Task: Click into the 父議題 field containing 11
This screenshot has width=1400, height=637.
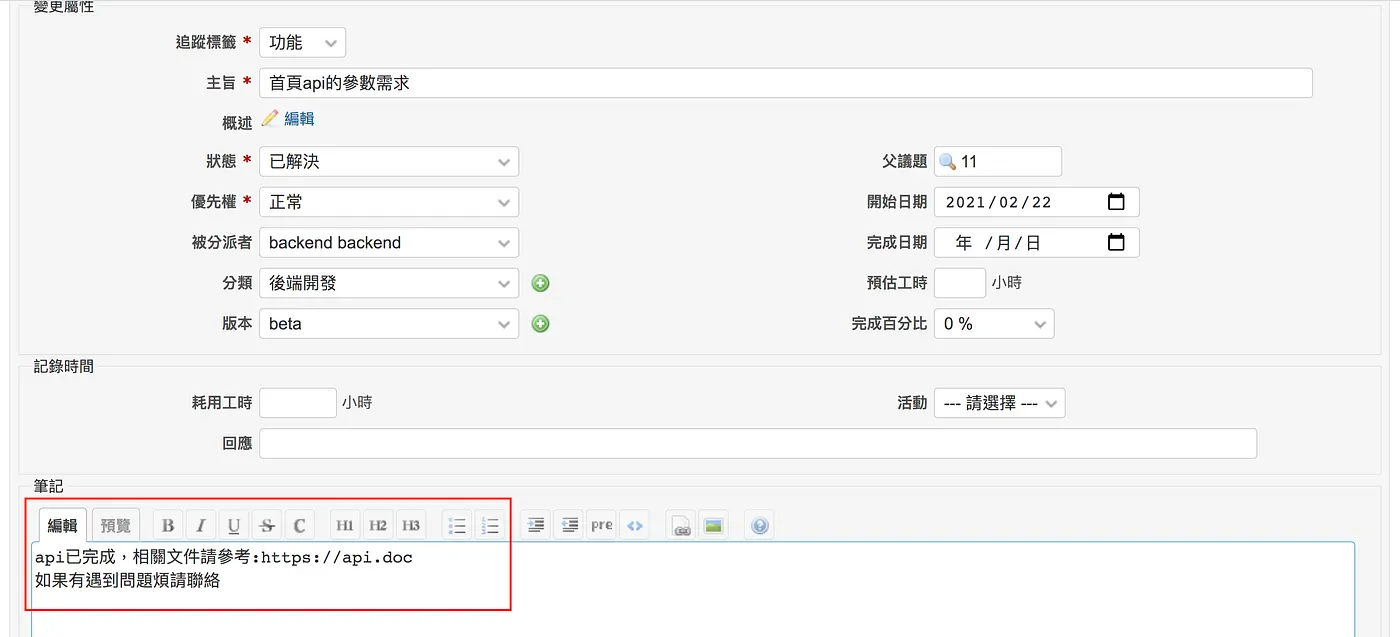Action: click(x=998, y=161)
